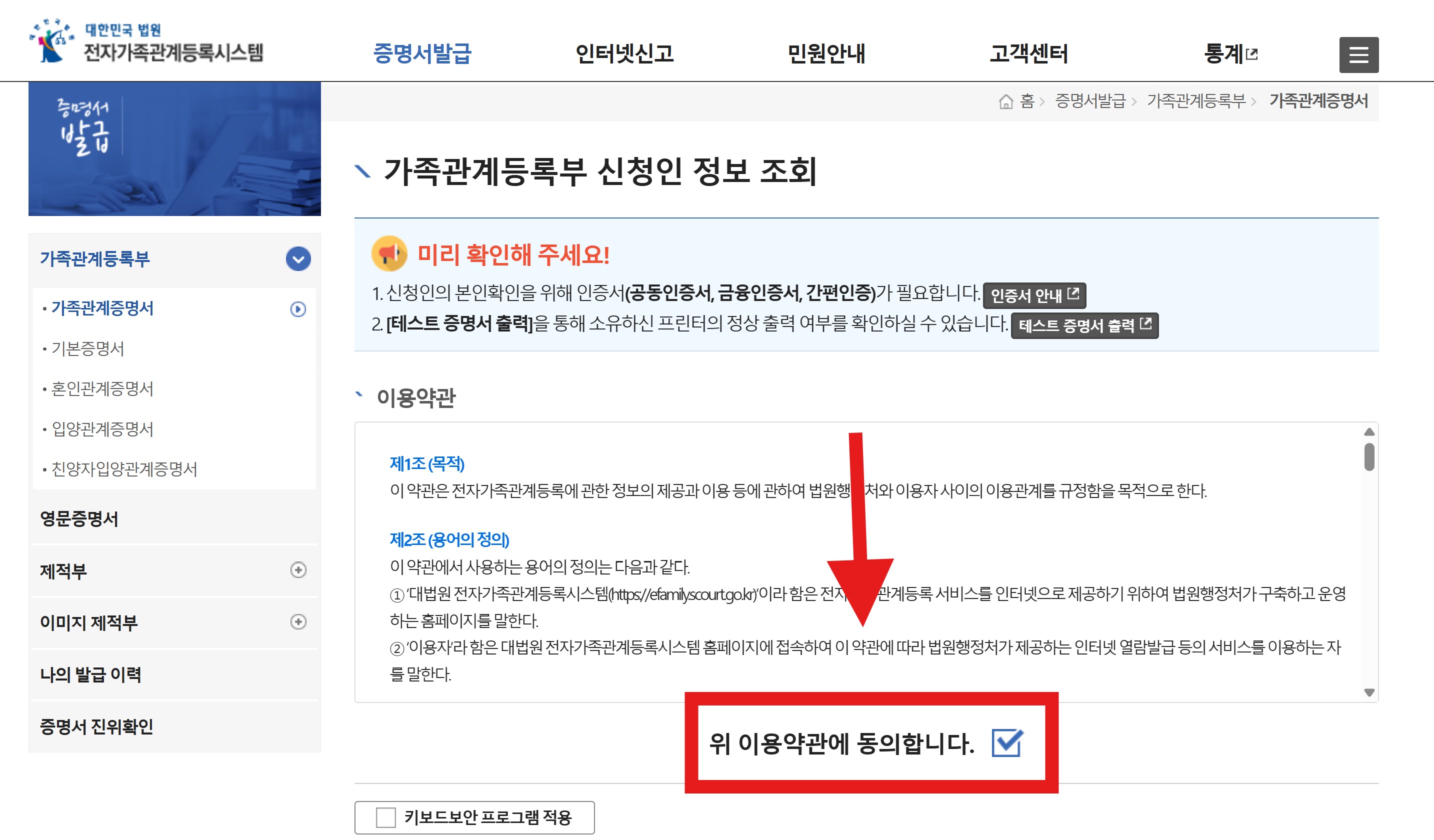The height and width of the screenshot is (840, 1434).
Task: Click the 인증서 안내 button
Action: [1034, 295]
